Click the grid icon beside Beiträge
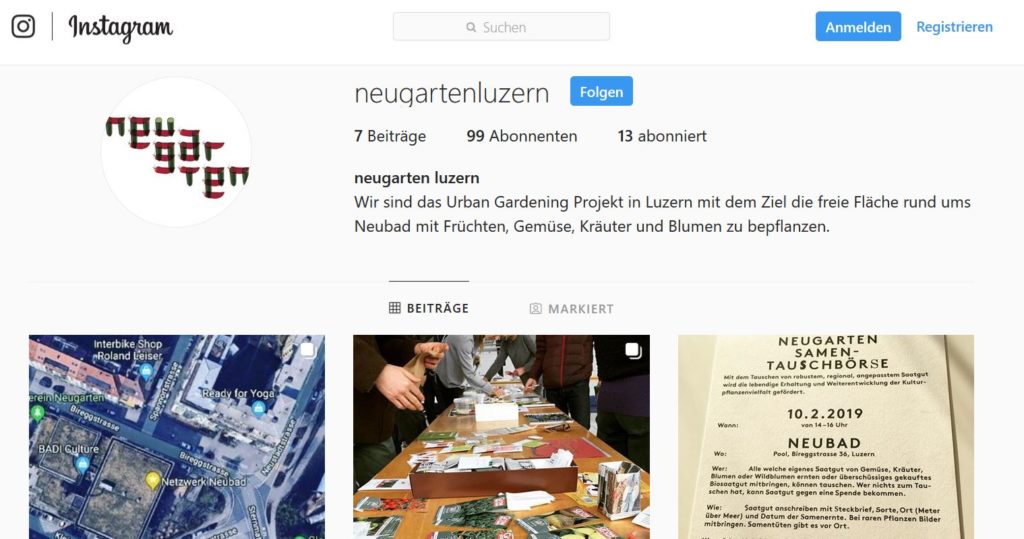The height and width of the screenshot is (539, 1024). [394, 308]
